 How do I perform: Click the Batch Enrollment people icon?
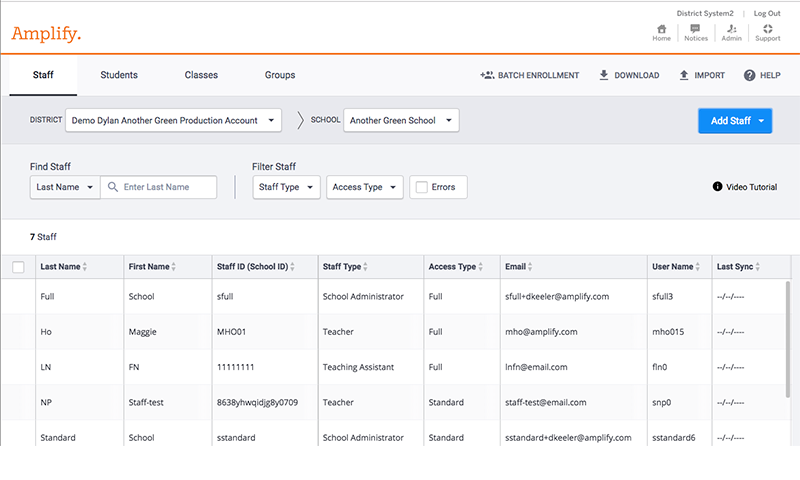[487, 75]
